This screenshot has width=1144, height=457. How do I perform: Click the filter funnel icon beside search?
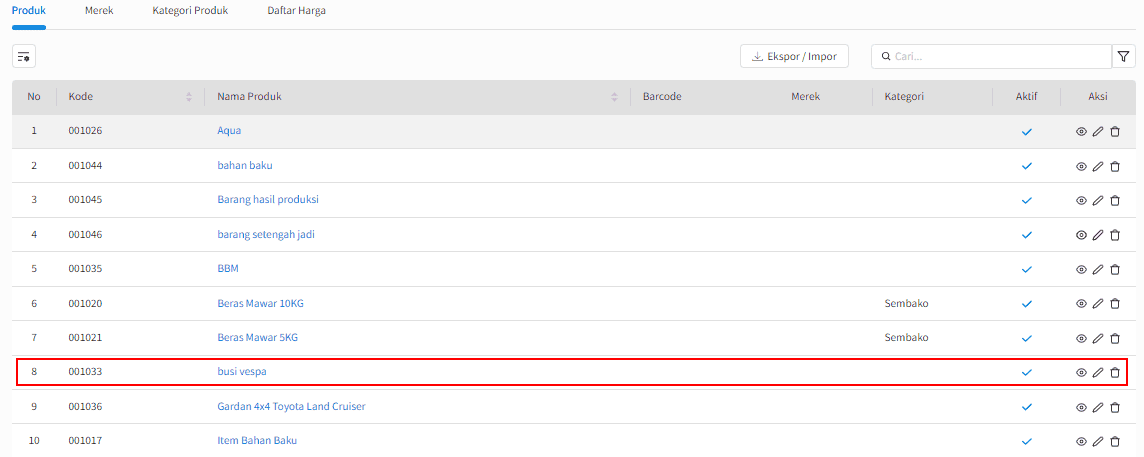point(1124,56)
